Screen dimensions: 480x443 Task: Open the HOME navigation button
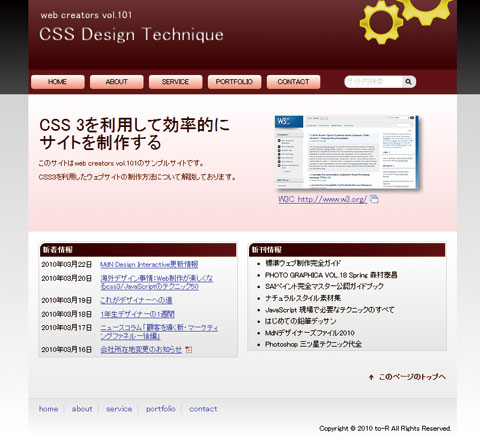click(x=58, y=82)
